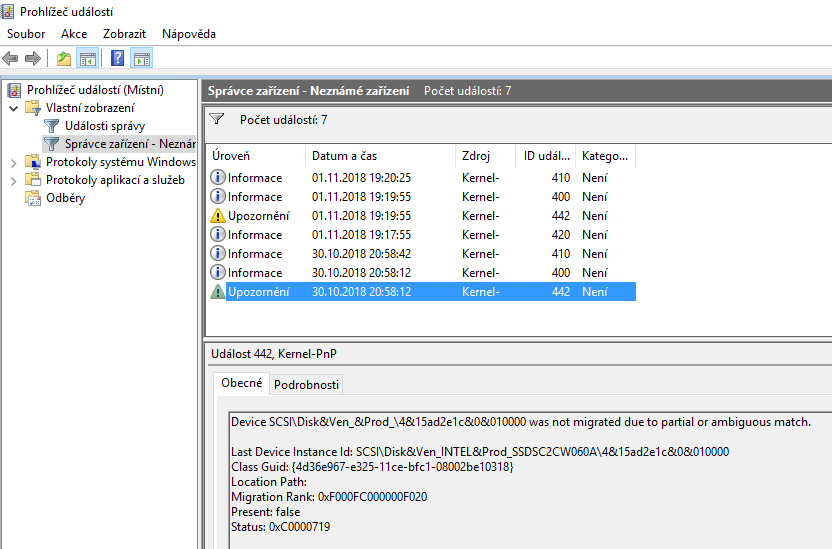This screenshot has height=549, width=832.
Task: Click icon of Prohlížeč událostí (Místní) root
Action: click(14, 90)
